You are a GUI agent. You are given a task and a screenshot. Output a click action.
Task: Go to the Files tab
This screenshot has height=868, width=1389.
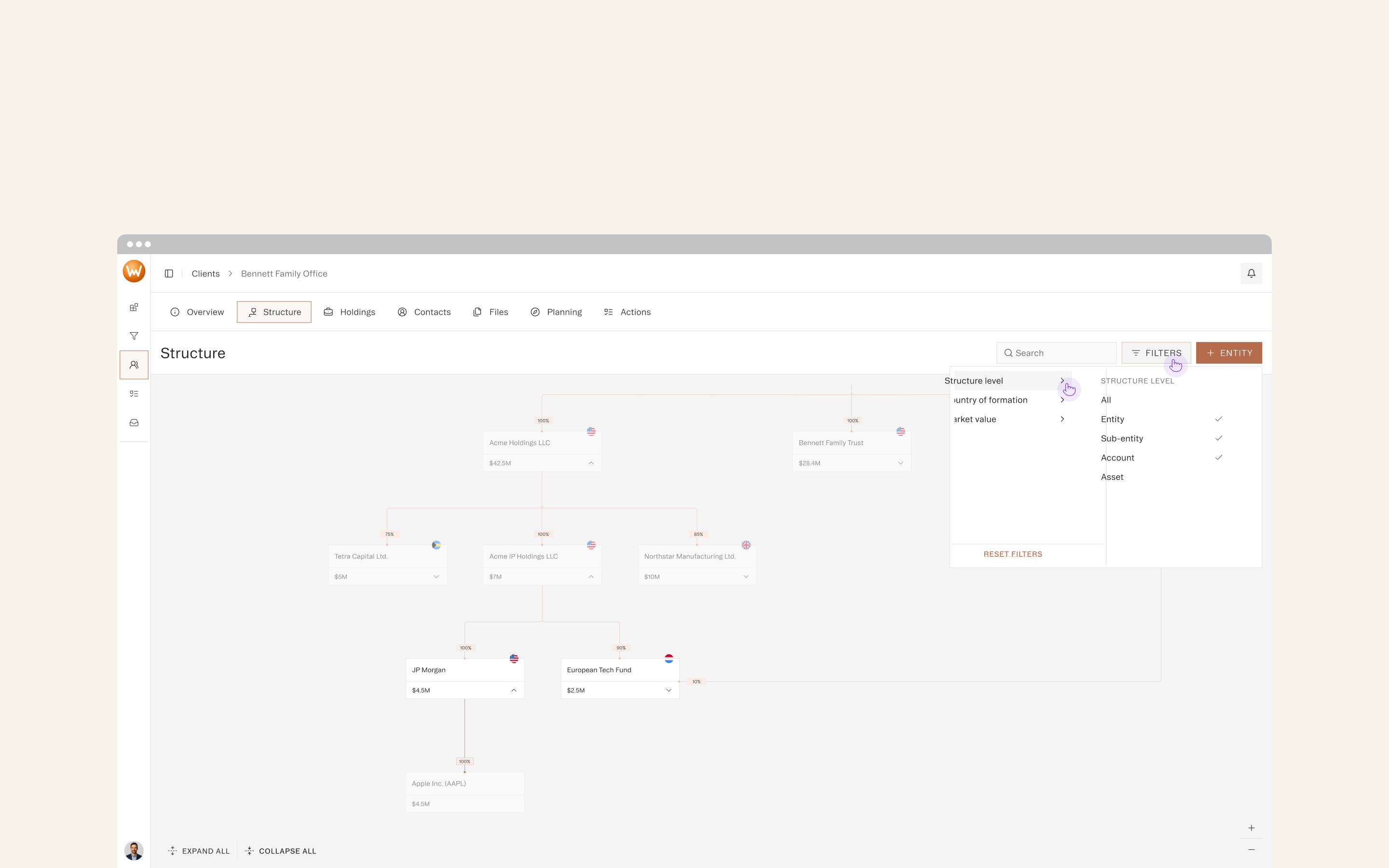tap(490, 312)
